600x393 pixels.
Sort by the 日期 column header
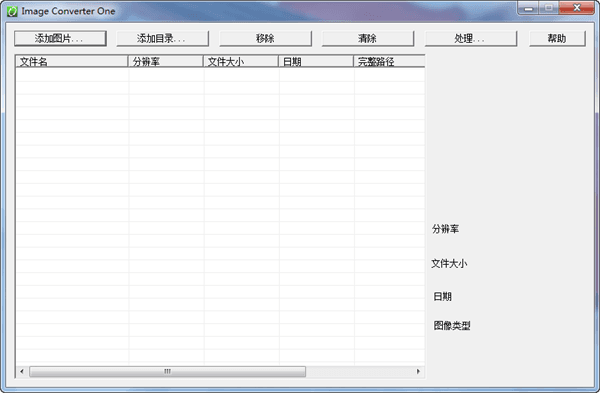coord(316,61)
